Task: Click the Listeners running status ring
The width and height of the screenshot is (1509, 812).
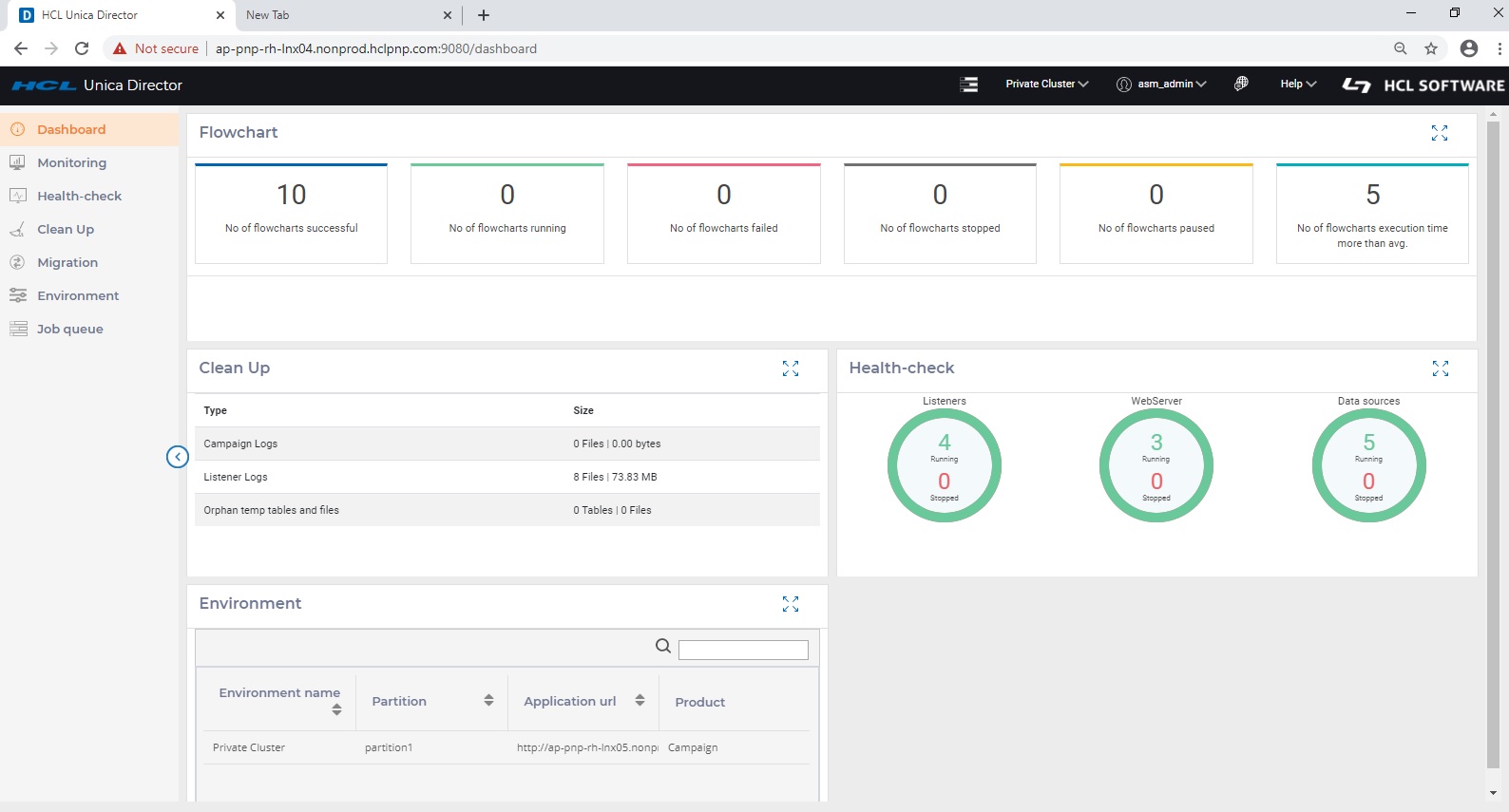Action: (x=944, y=464)
